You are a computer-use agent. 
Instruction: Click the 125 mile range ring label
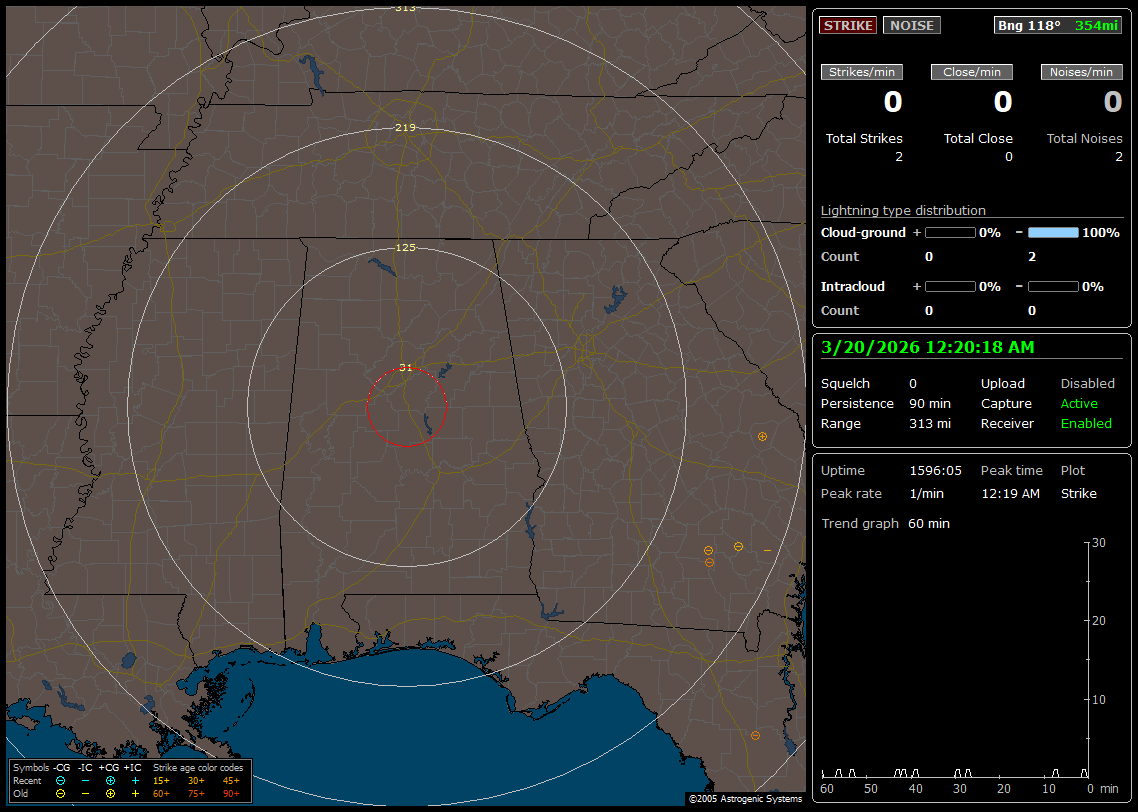(406, 247)
